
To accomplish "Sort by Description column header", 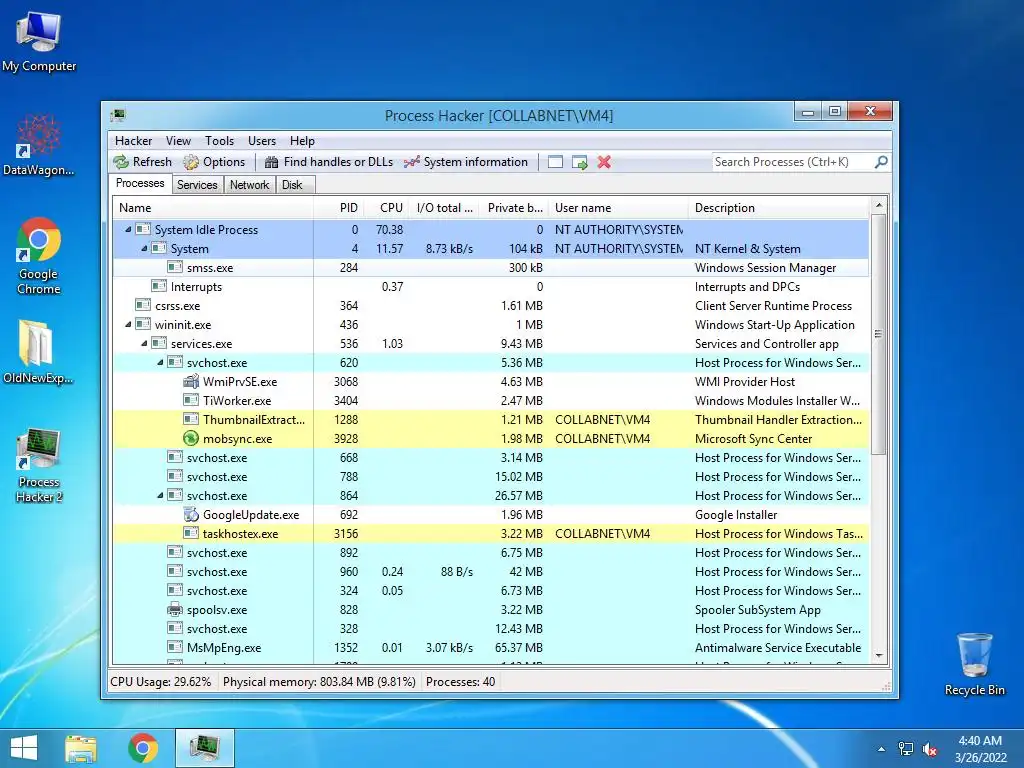I will (x=779, y=208).
